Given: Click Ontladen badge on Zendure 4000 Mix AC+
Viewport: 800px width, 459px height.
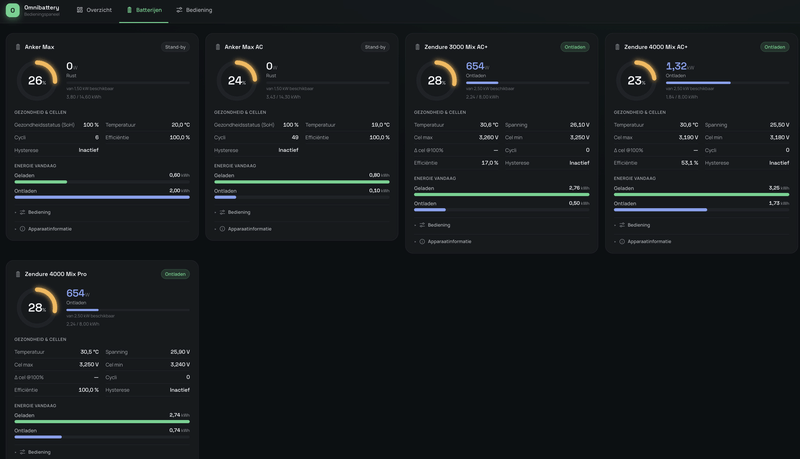Looking at the screenshot, I should [774, 47].
